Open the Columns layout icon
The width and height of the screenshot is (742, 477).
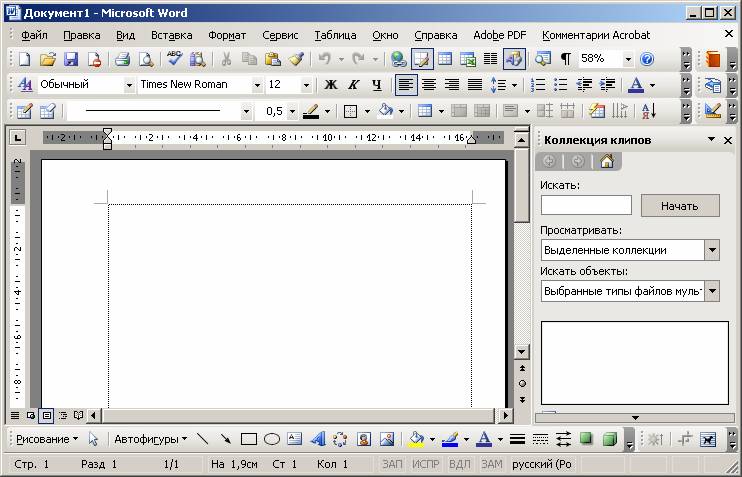tap(490, 59)
